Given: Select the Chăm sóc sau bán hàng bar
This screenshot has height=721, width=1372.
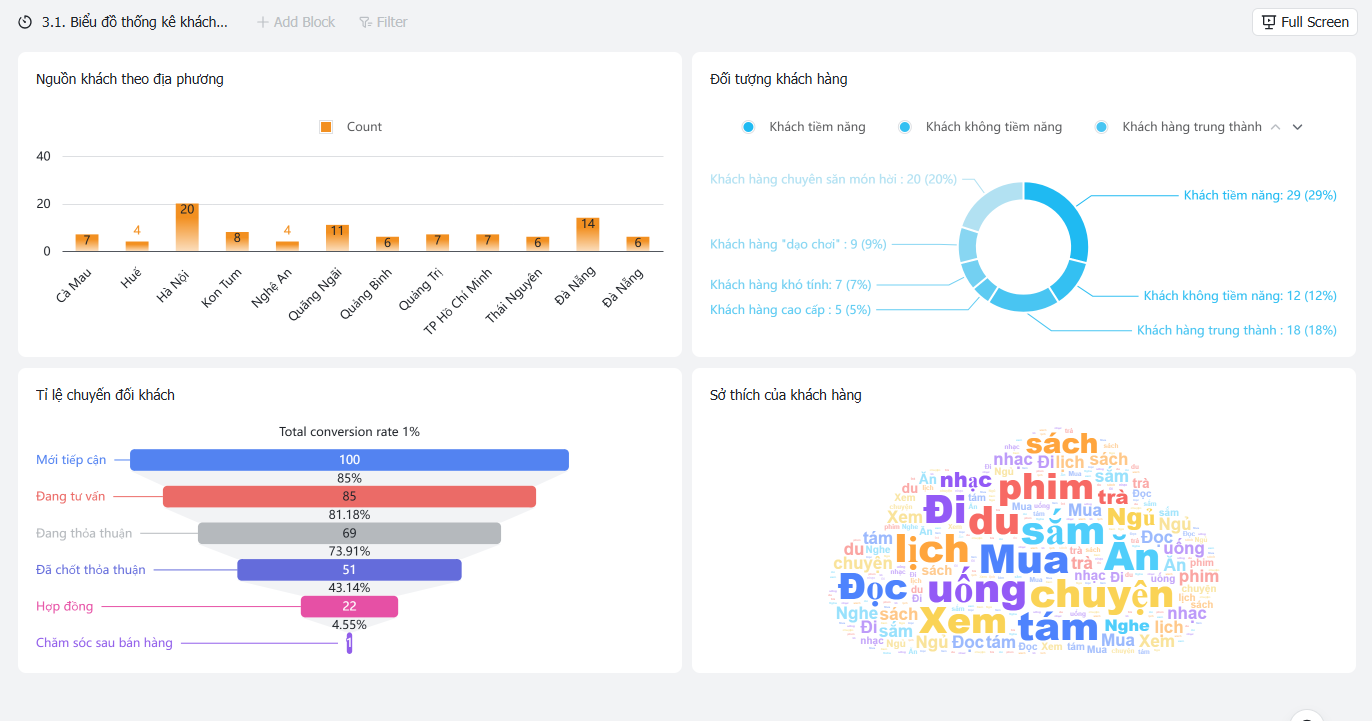Looking at the screenshot, I should (x=349, y=643).
